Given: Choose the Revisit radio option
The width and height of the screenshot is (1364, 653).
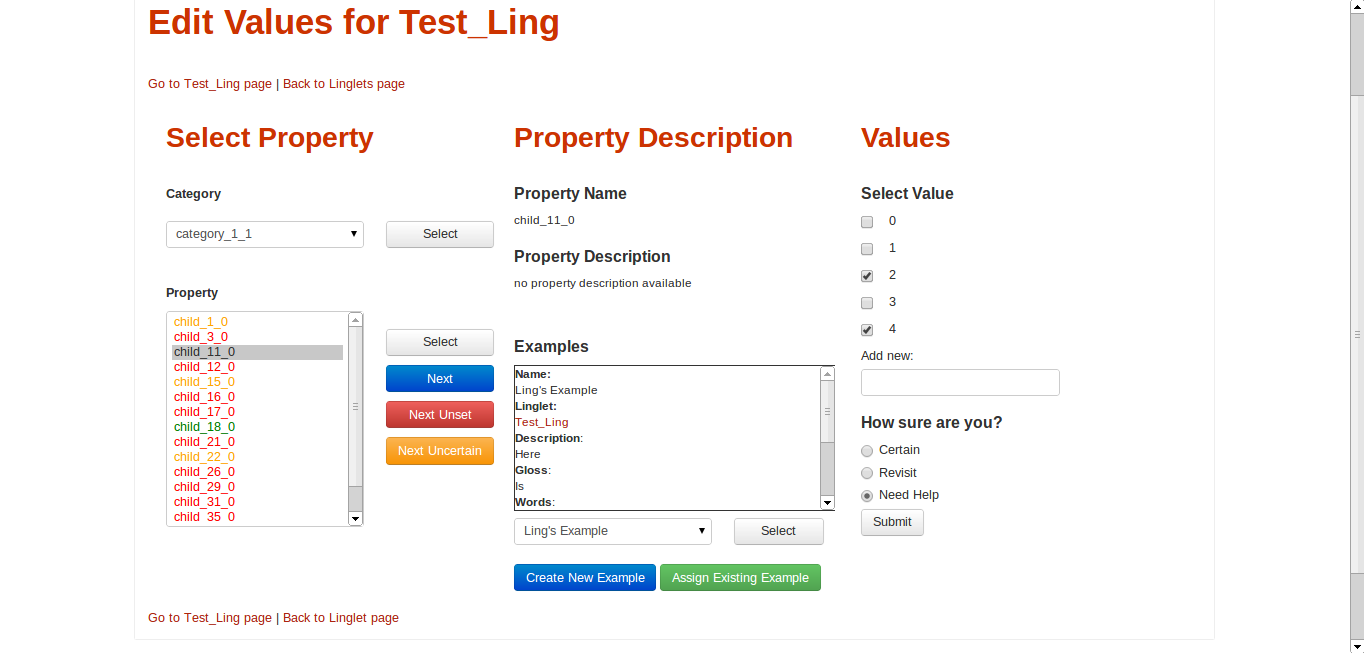Looking at the screenshot, I should (867, 473).
